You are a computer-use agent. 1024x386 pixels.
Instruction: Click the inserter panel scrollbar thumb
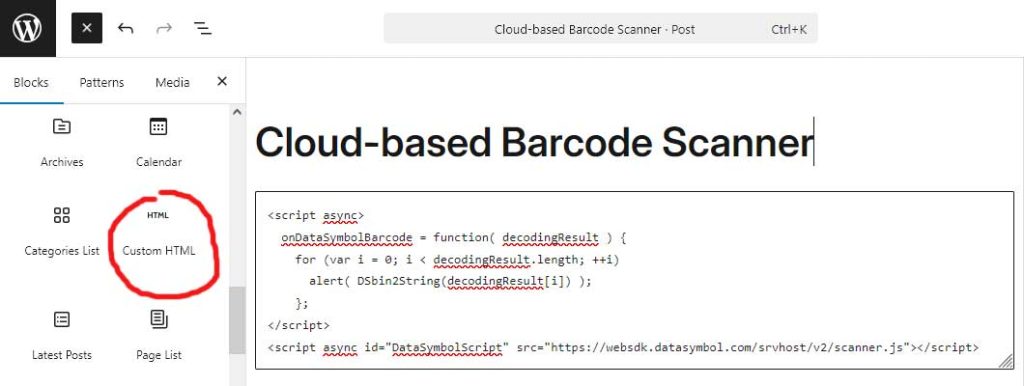pyautogui.click(x=237, y=320)
